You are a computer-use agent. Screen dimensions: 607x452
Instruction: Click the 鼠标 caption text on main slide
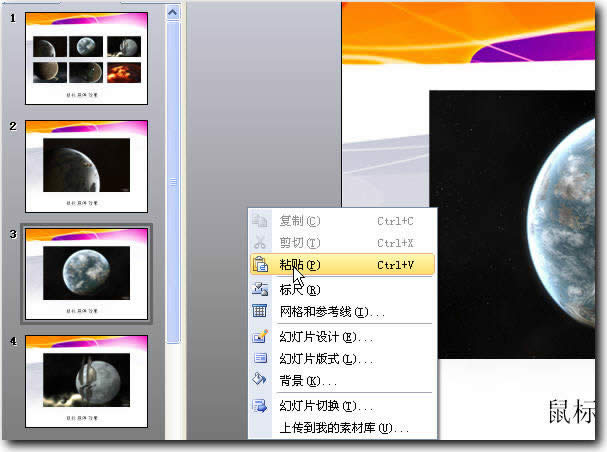coord(576,411)
